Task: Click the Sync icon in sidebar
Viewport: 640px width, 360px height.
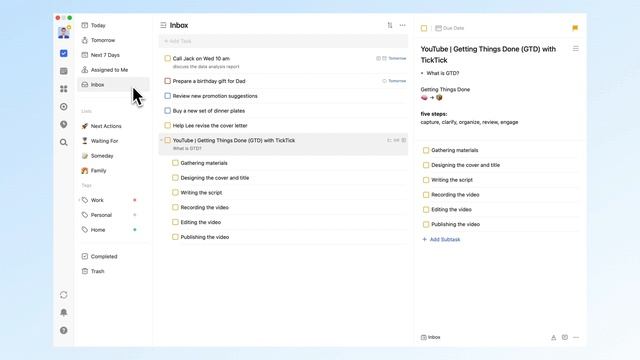Action: pos(64,295)
